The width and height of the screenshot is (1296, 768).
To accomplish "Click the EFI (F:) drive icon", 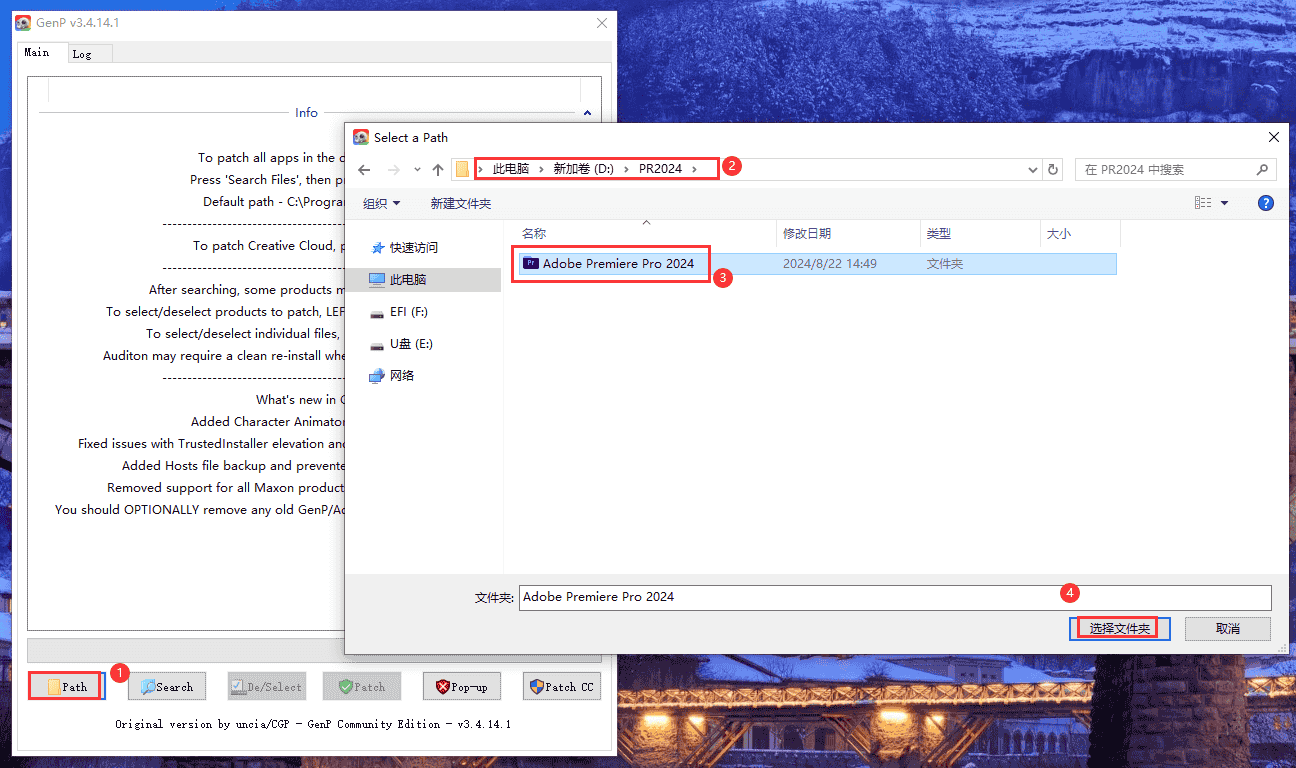I will [x=377, y=313].
